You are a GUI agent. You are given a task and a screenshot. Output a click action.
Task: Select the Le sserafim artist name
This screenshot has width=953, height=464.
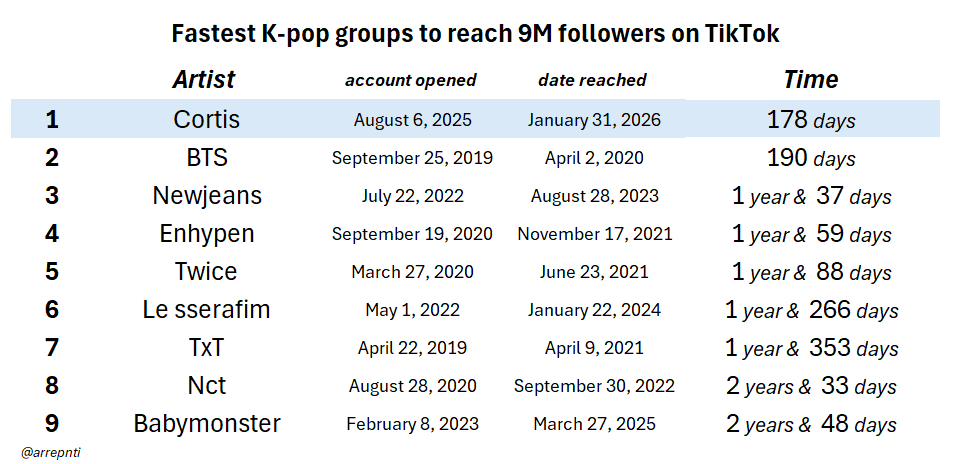(x=207, y=310)
